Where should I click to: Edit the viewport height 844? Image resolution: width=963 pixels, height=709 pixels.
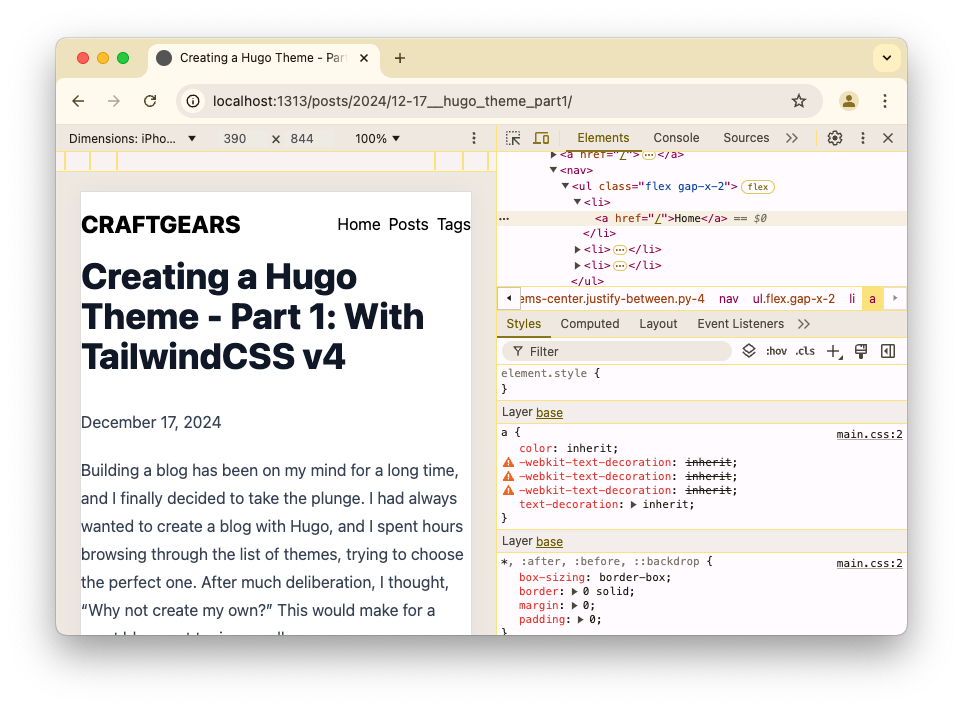coord(302,139)
